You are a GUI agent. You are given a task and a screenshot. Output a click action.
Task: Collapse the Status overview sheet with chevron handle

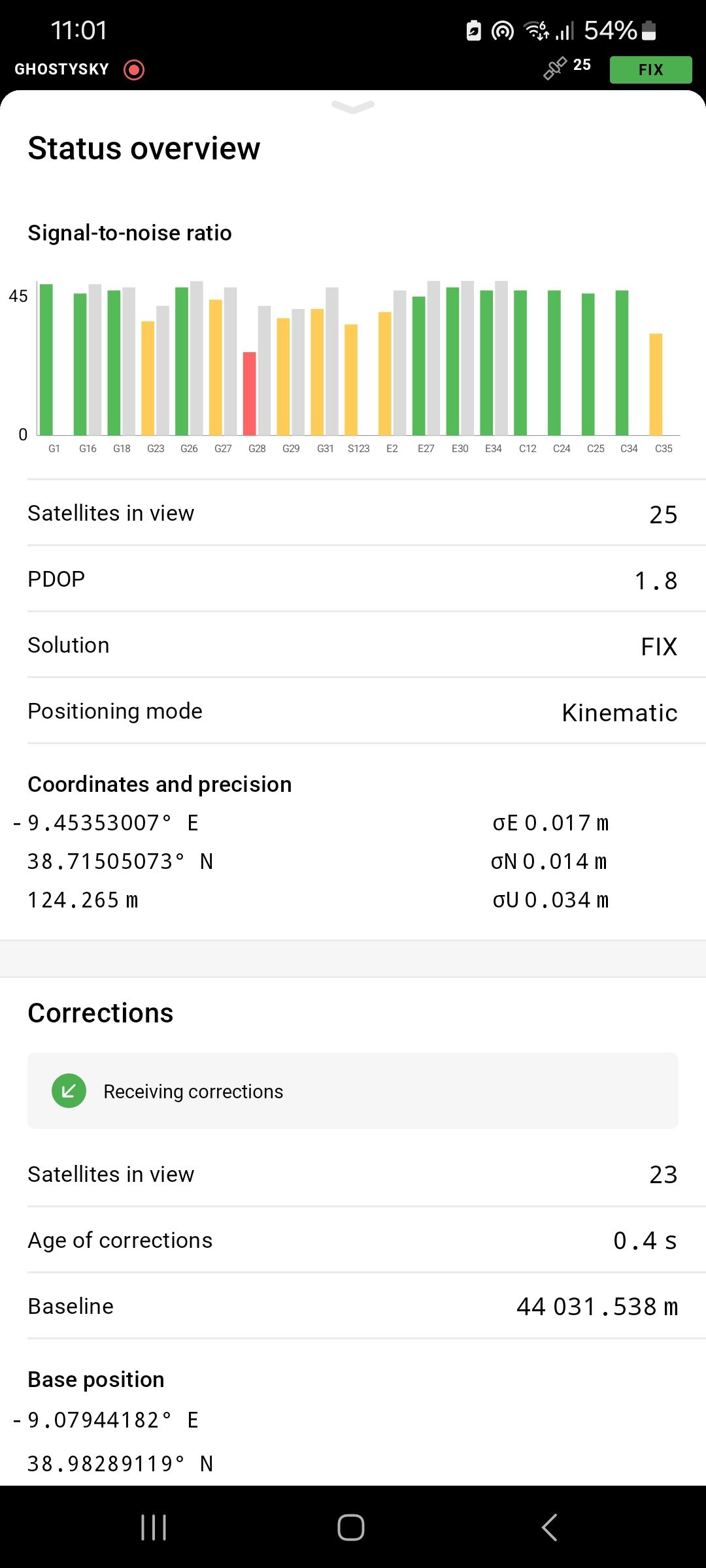(353, 106)
